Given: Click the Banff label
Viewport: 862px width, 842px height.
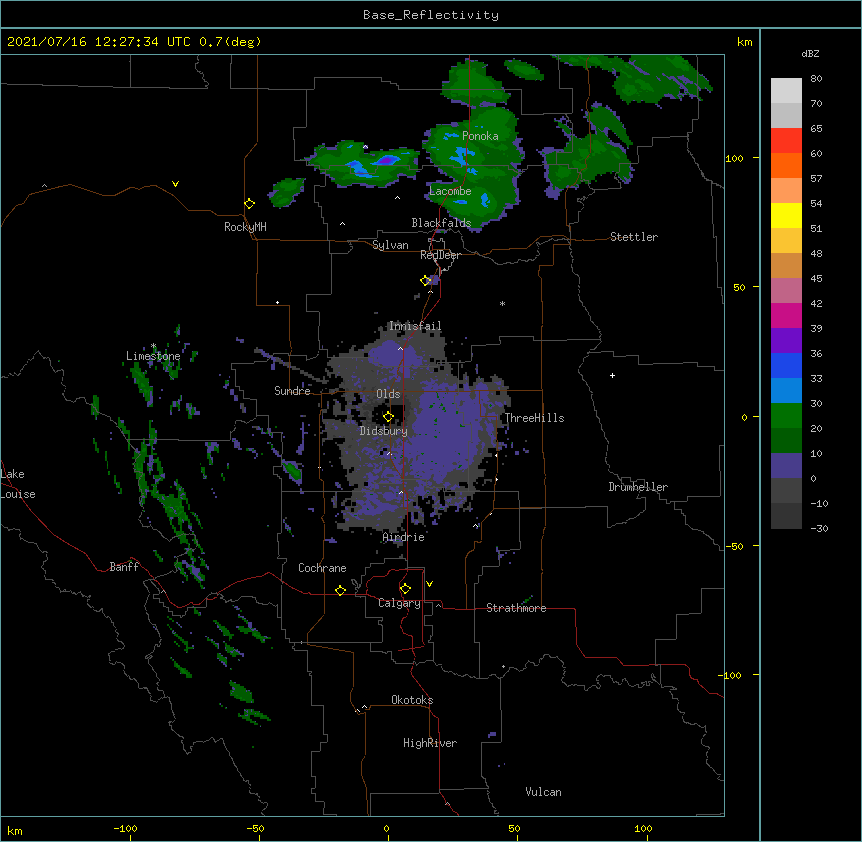Looking at the screenshot, I should point(124,567).
